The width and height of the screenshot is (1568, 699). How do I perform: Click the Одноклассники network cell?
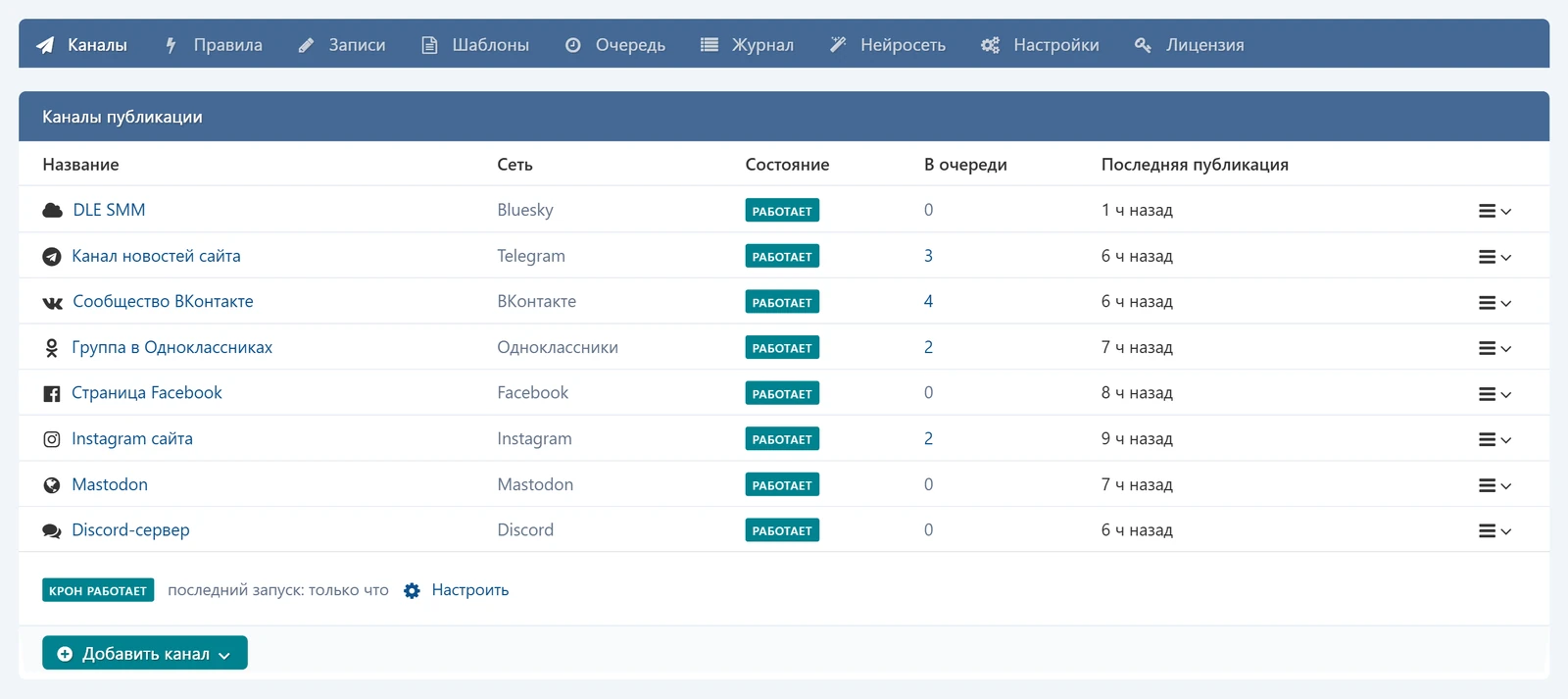(558, 347)
